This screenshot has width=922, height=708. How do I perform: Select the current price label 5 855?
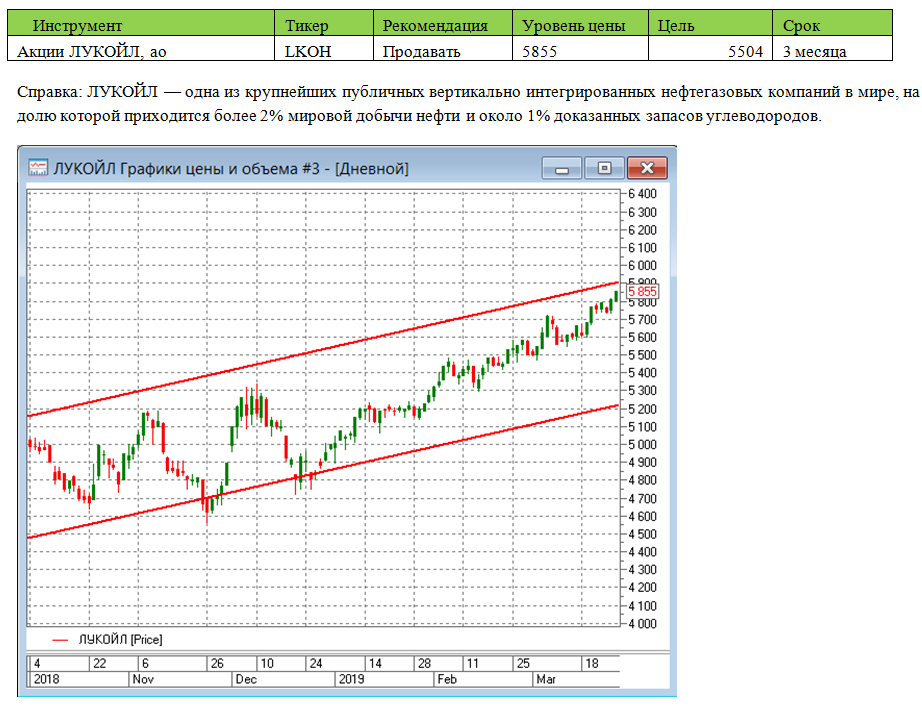pos(642,291)
